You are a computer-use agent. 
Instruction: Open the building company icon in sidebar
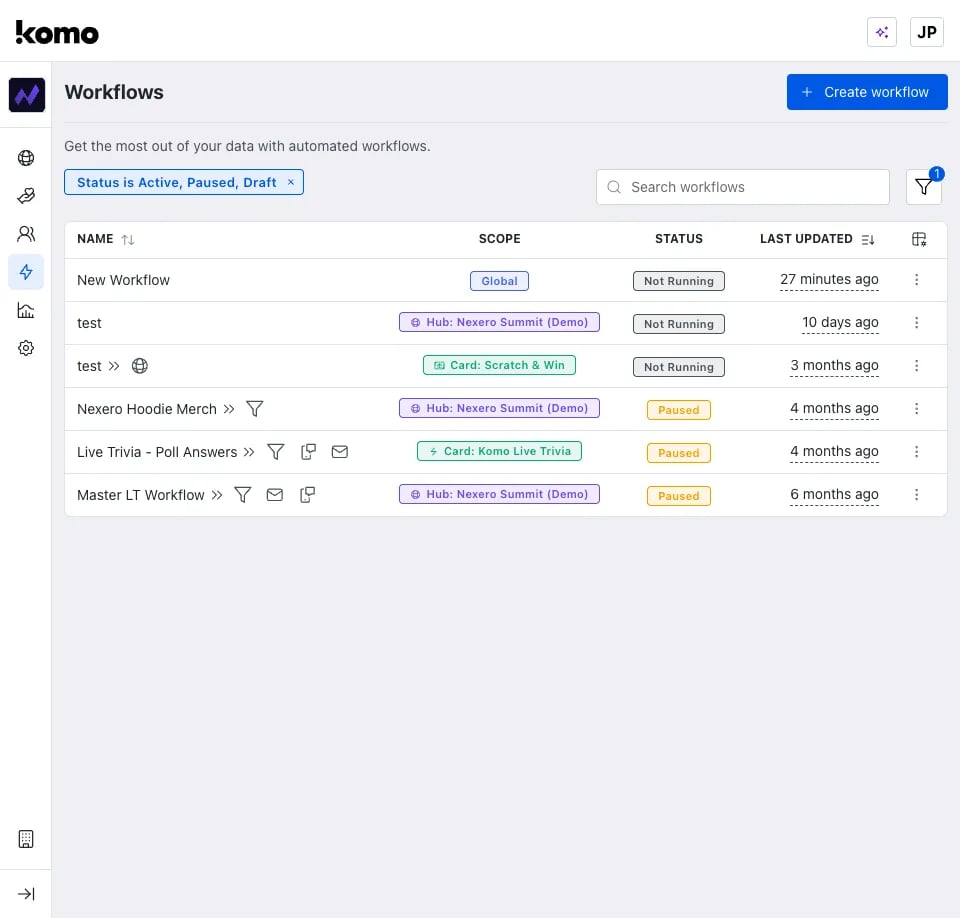(x=26, y=838)
